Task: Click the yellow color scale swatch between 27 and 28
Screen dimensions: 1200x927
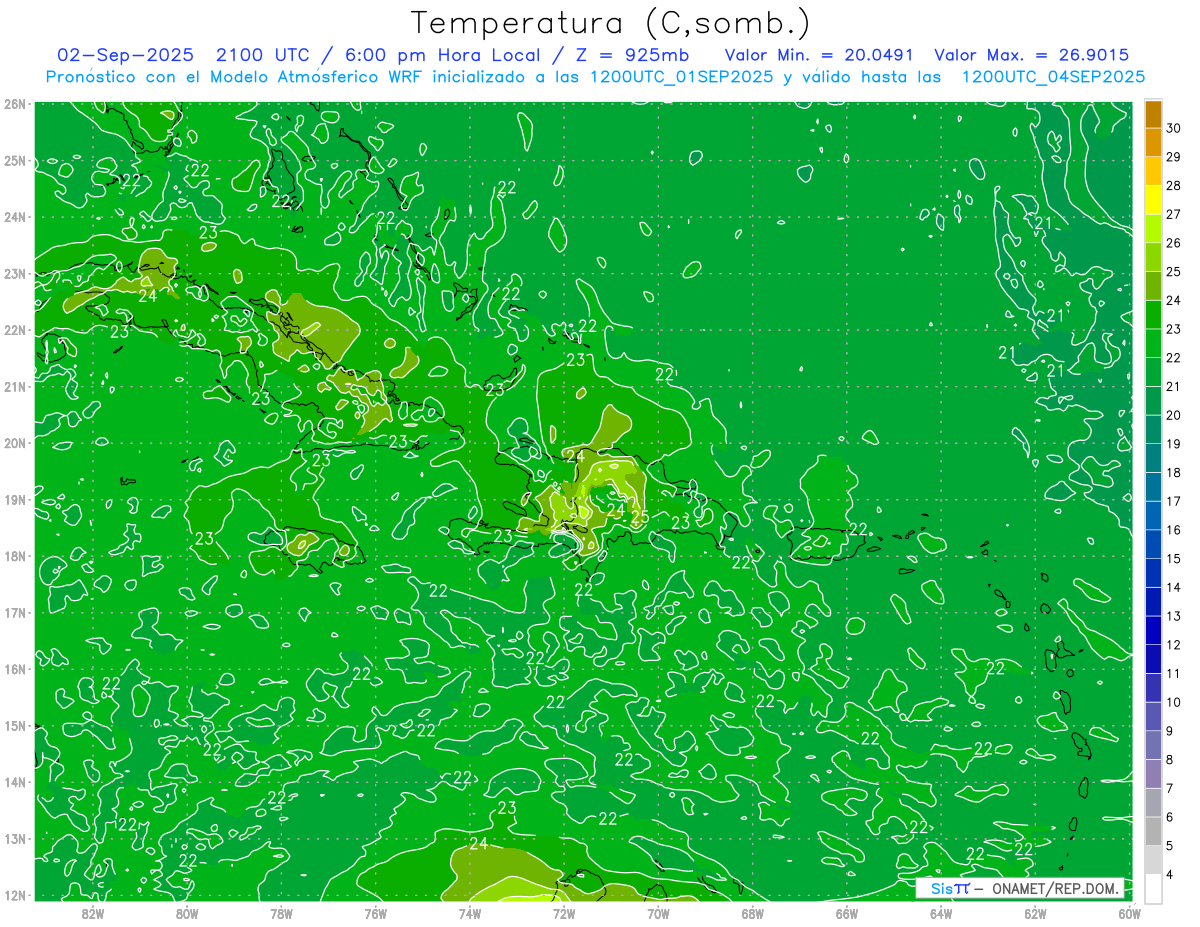Action: (1153, 200)
